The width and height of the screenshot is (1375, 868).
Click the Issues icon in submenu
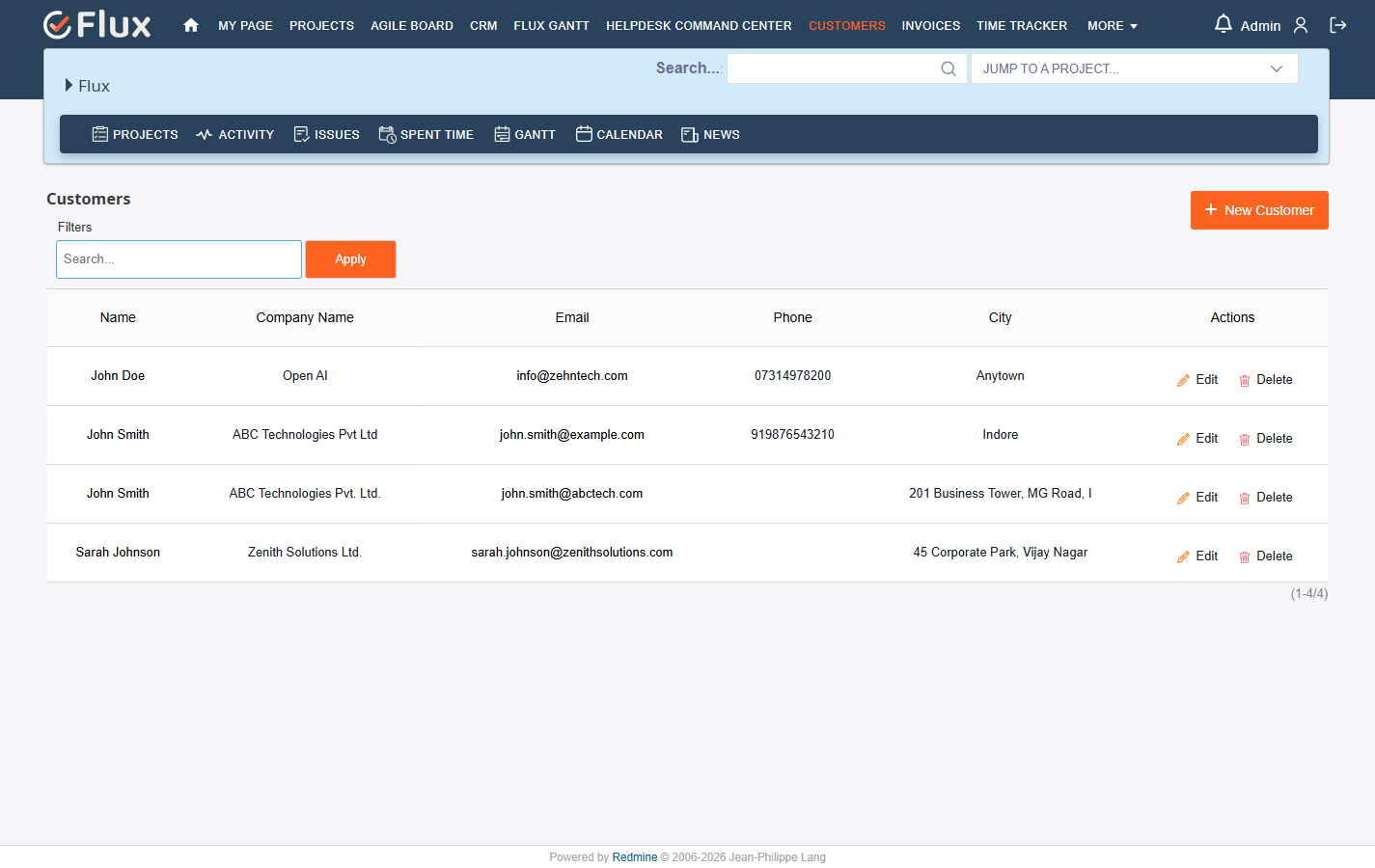302,134
